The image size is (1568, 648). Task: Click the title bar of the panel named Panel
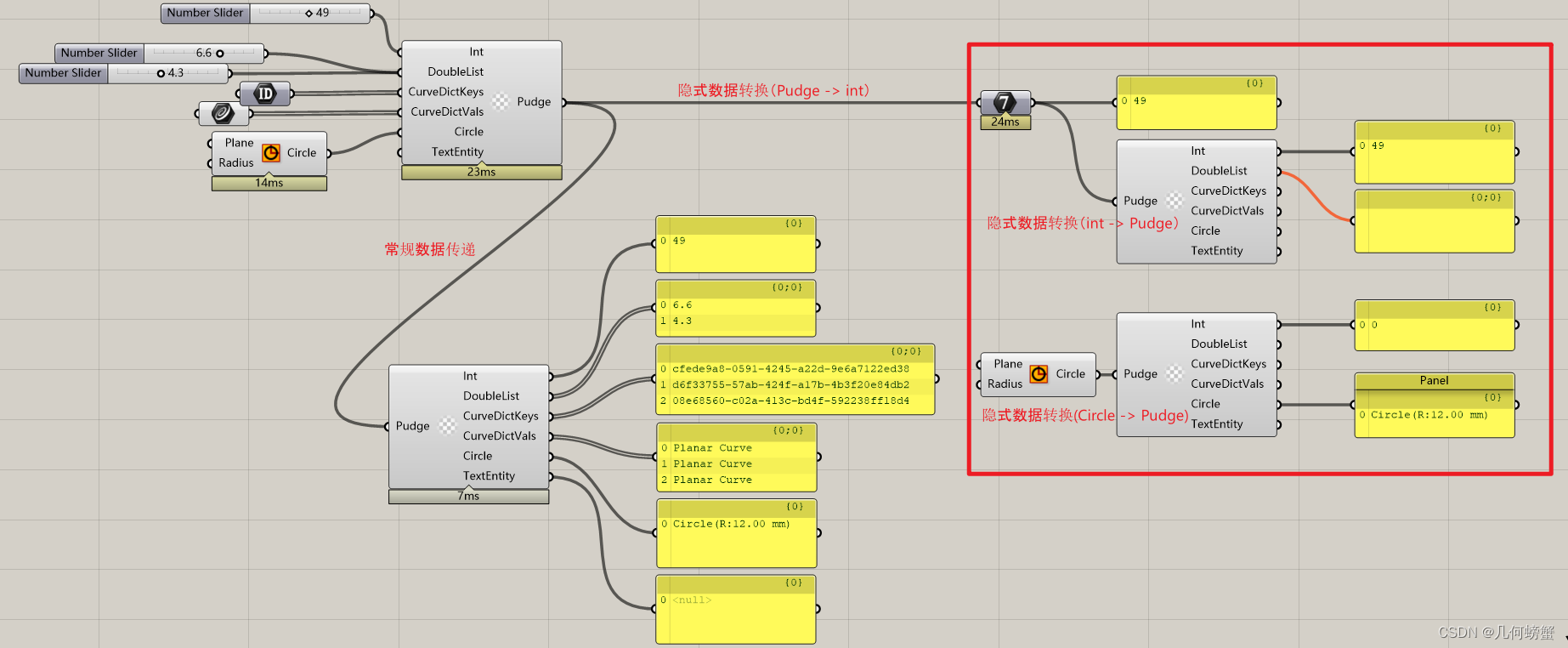pyautogui.click(x=1435, y=381)
